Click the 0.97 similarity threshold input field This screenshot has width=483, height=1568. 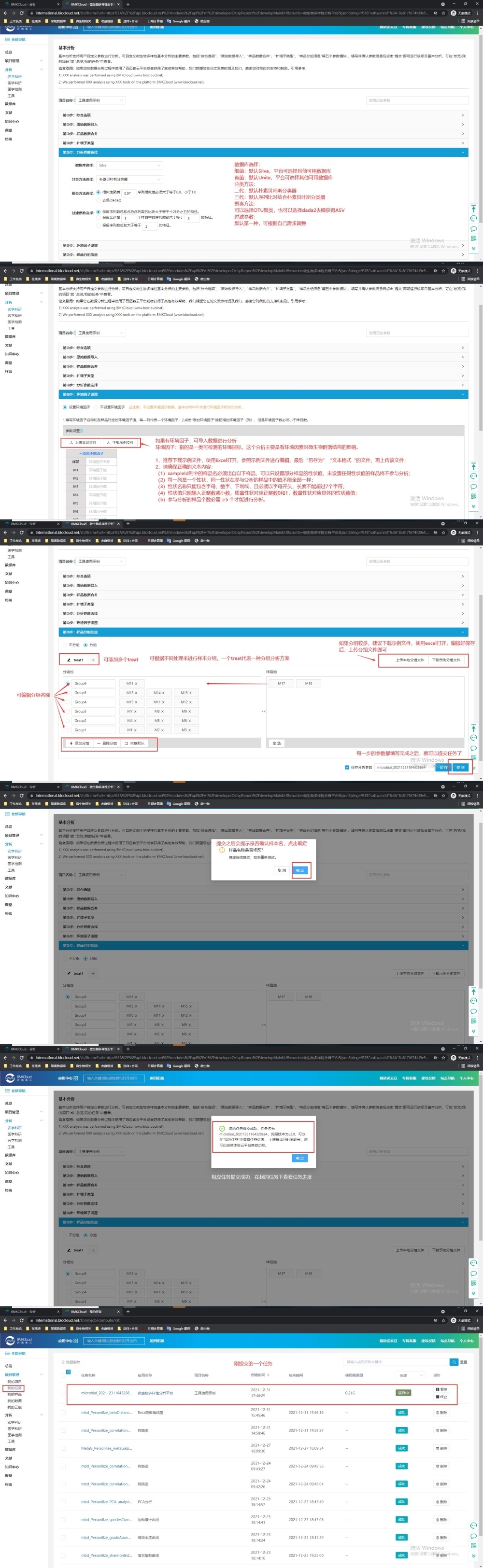point(128,193)
